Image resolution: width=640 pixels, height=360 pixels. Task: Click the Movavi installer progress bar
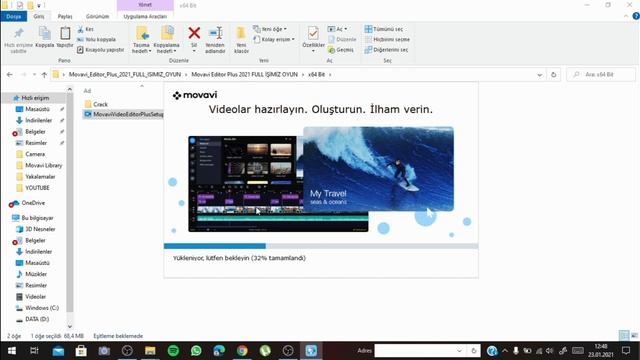point(321,246)
